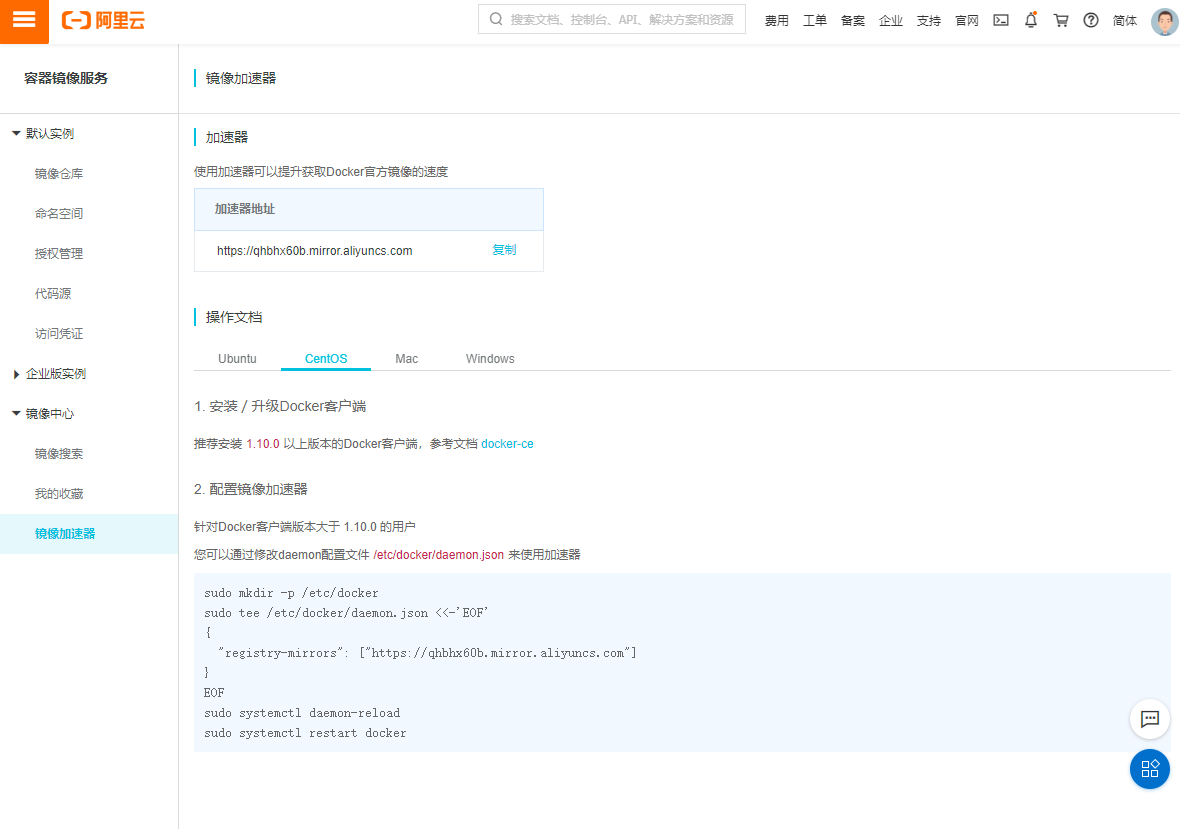Click the blue floating apps grid button
Screen dimensions: 1180x829
click(1150, 769)
